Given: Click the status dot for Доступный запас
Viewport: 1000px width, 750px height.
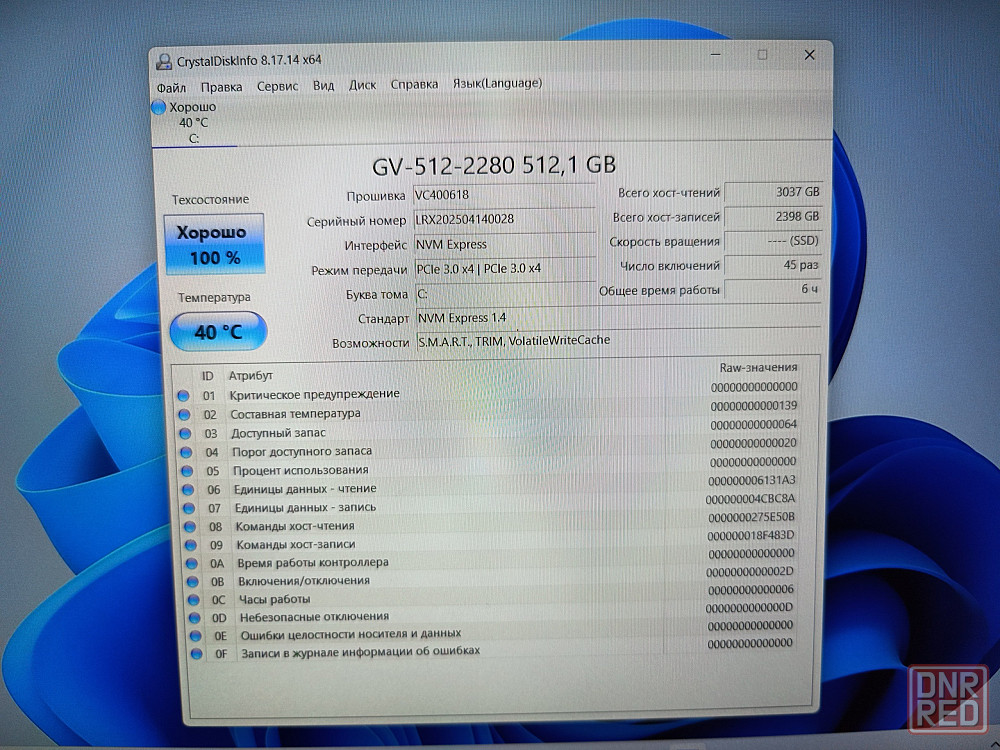Looking at the screenshot, I should click(185, 434).
